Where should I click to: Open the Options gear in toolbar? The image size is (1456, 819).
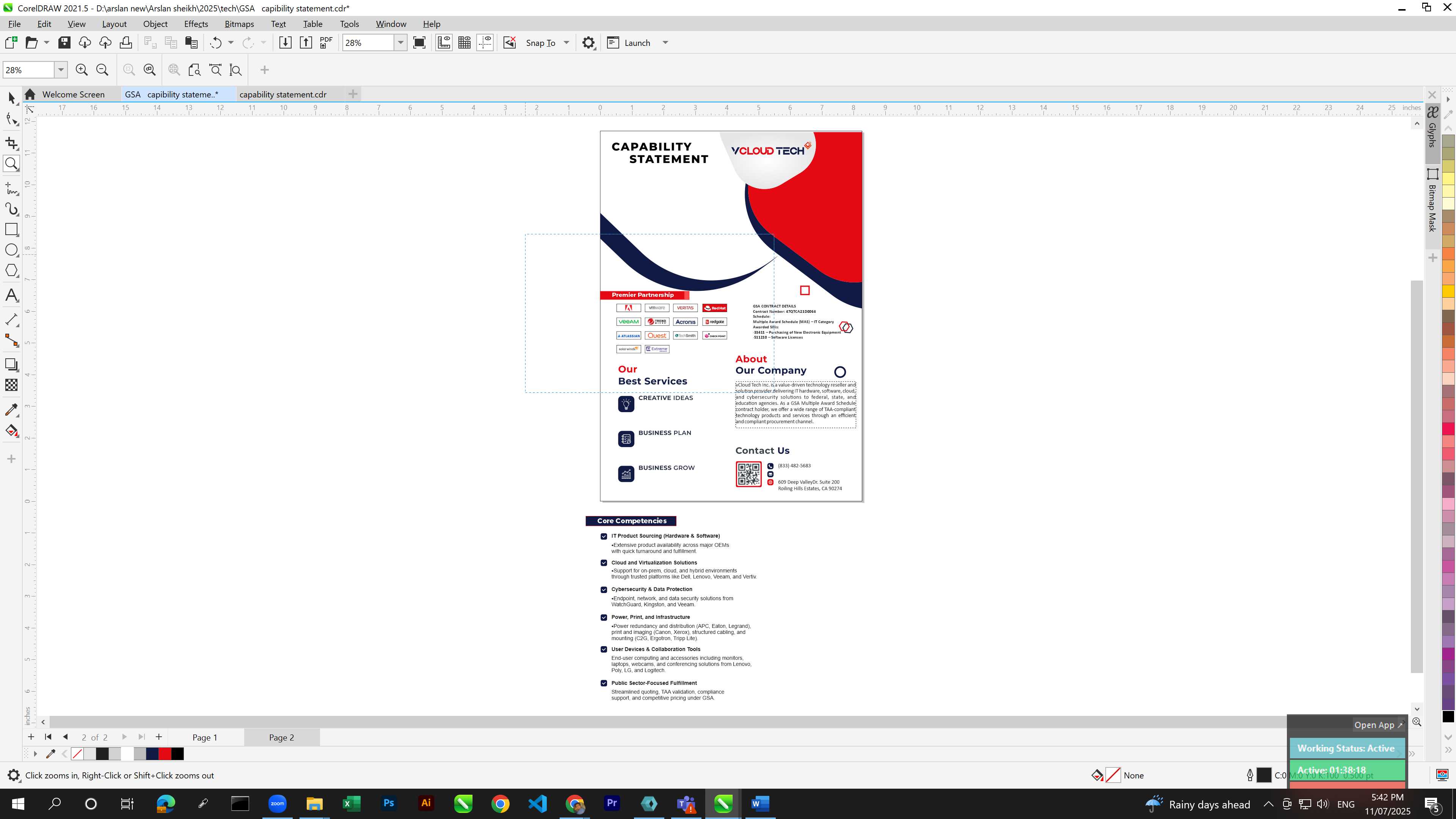click(588, 43)
